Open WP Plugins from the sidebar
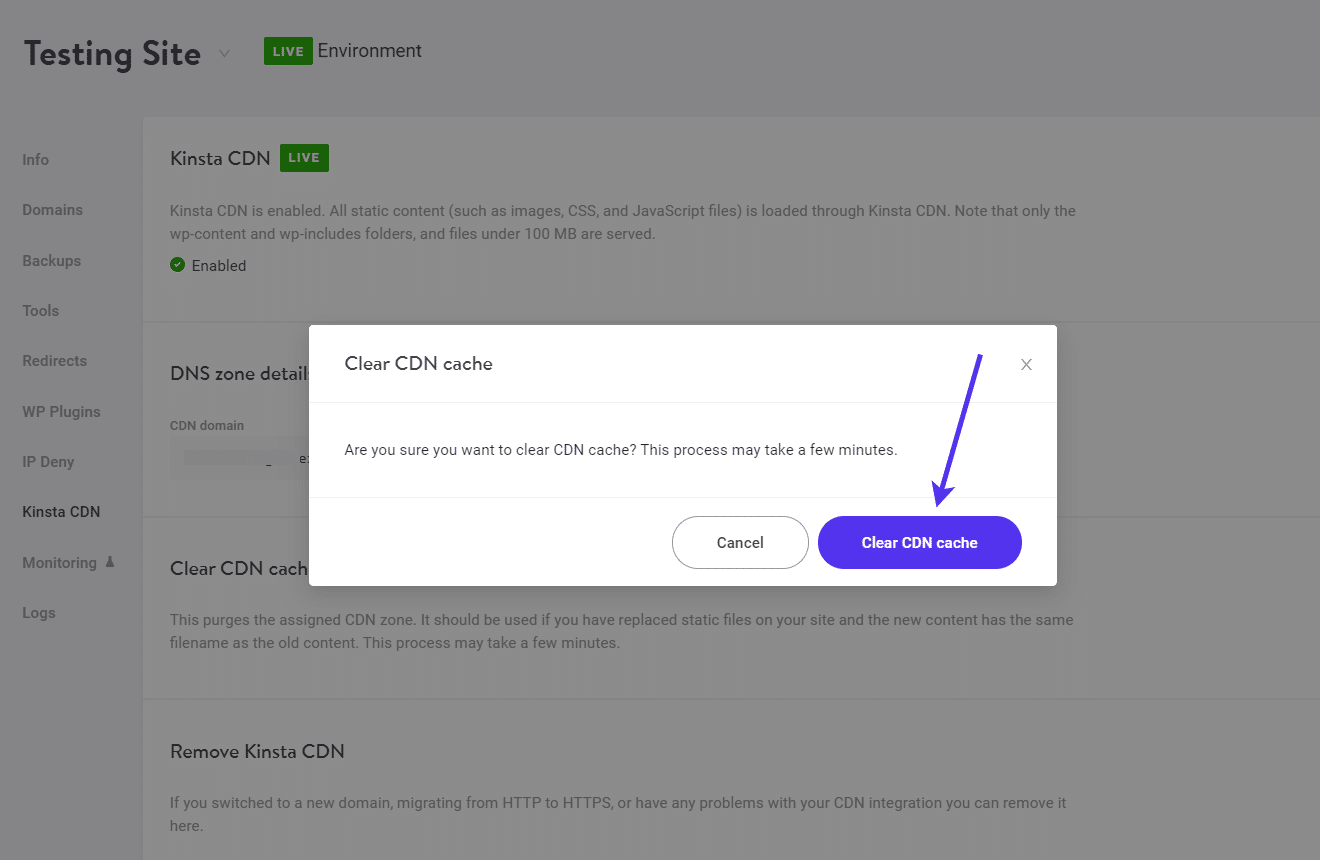 (61, 411)
